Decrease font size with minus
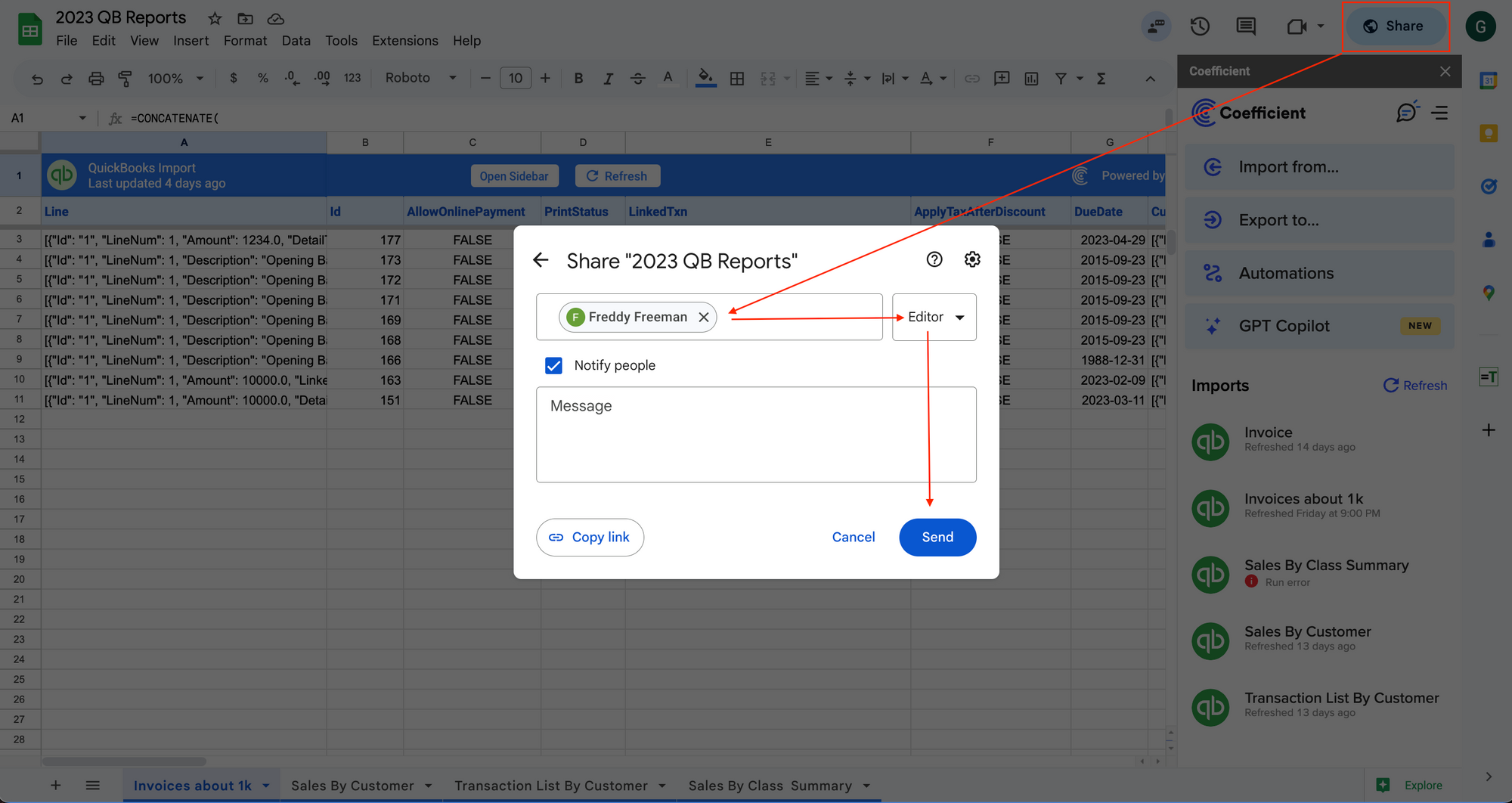The width and height of the screenshot is (1512, 803). click(485, 78)
